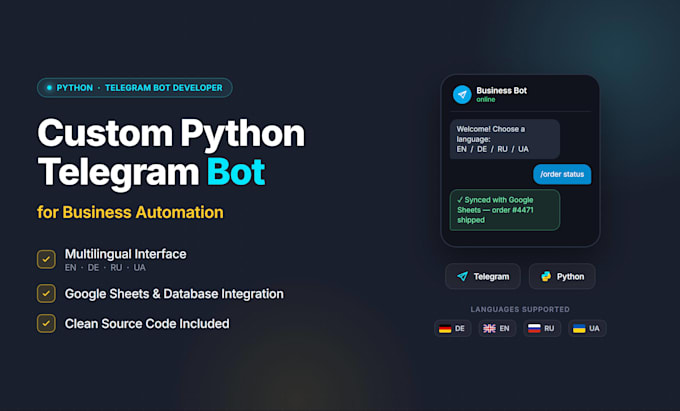The image size is (680, 411).
Task: Click the Google Sheets & Database Integration label
Action: click(174, 294)
